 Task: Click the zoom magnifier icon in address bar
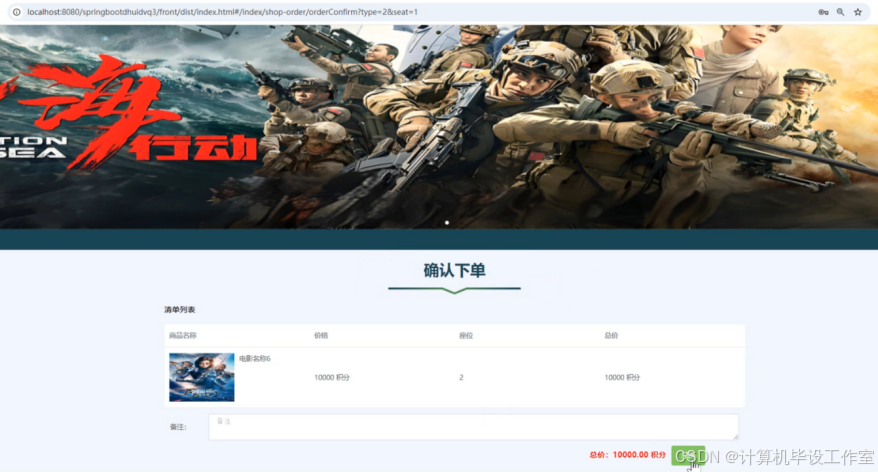(x=840, y=12)
